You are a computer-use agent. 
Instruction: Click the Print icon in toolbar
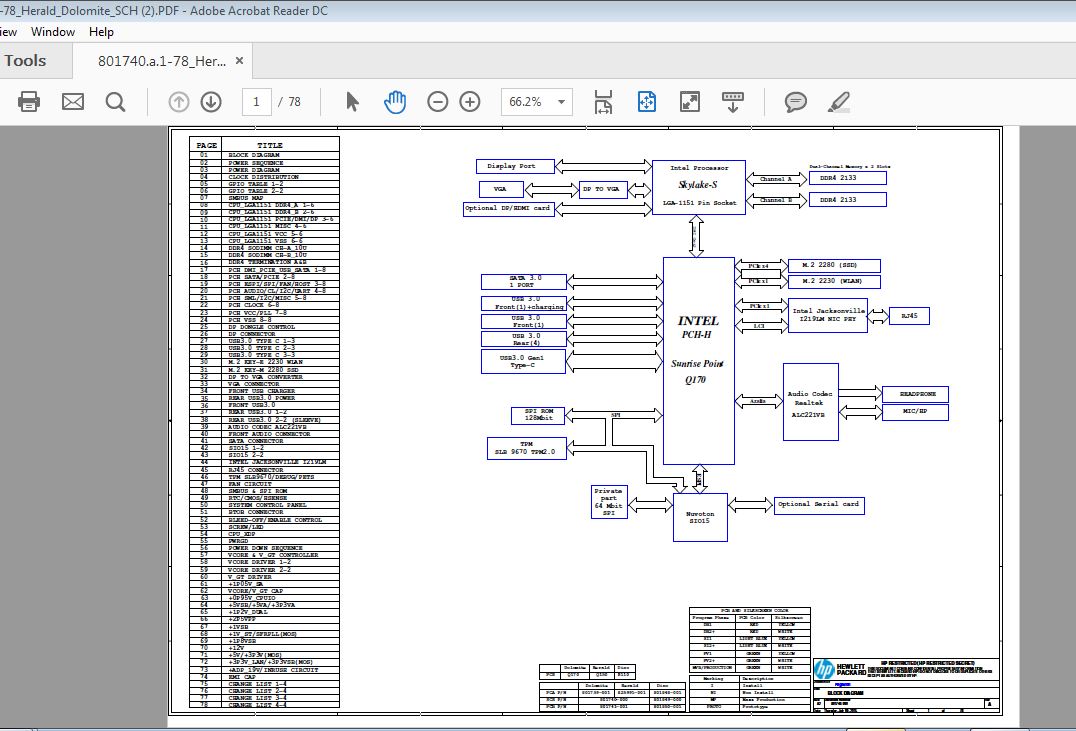[x=29, y=102]
